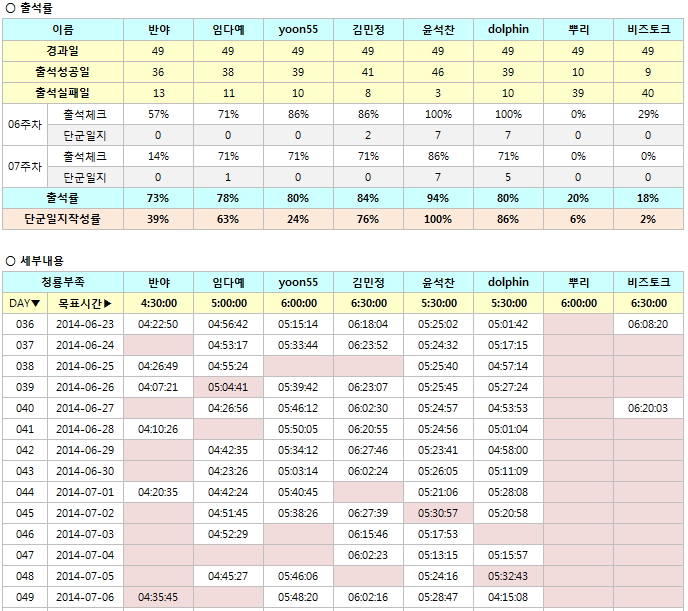Screen dimensions: 688x611
Task: Select the date 2014-06-23
Action: [85, 324]
